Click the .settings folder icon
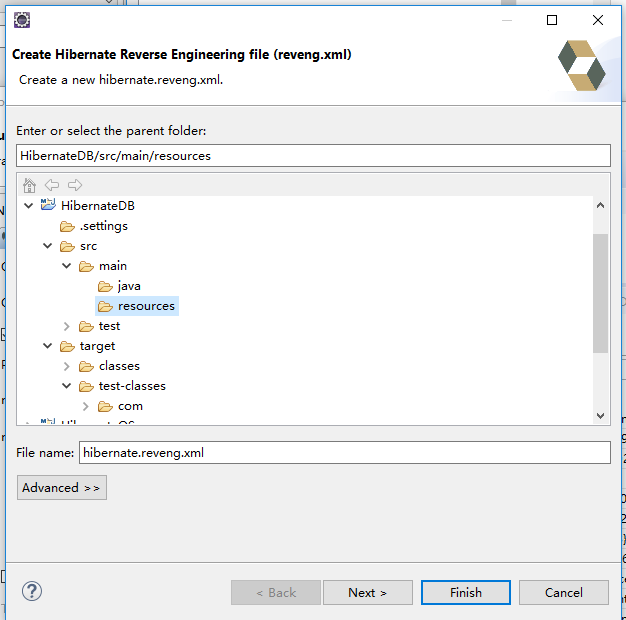626x620 pixels. (x=67, y=226)
